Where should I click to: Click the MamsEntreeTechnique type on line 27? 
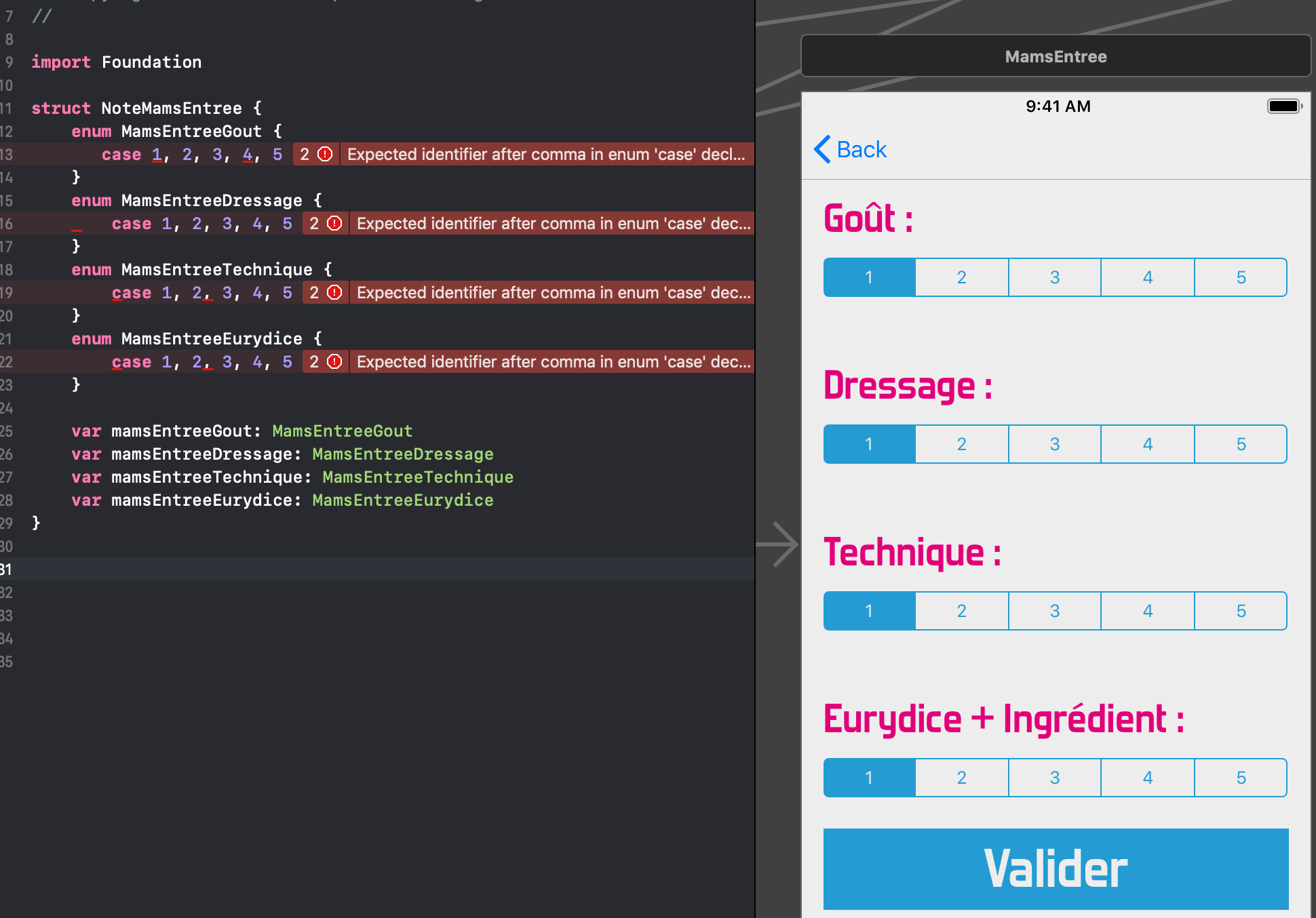417,477
